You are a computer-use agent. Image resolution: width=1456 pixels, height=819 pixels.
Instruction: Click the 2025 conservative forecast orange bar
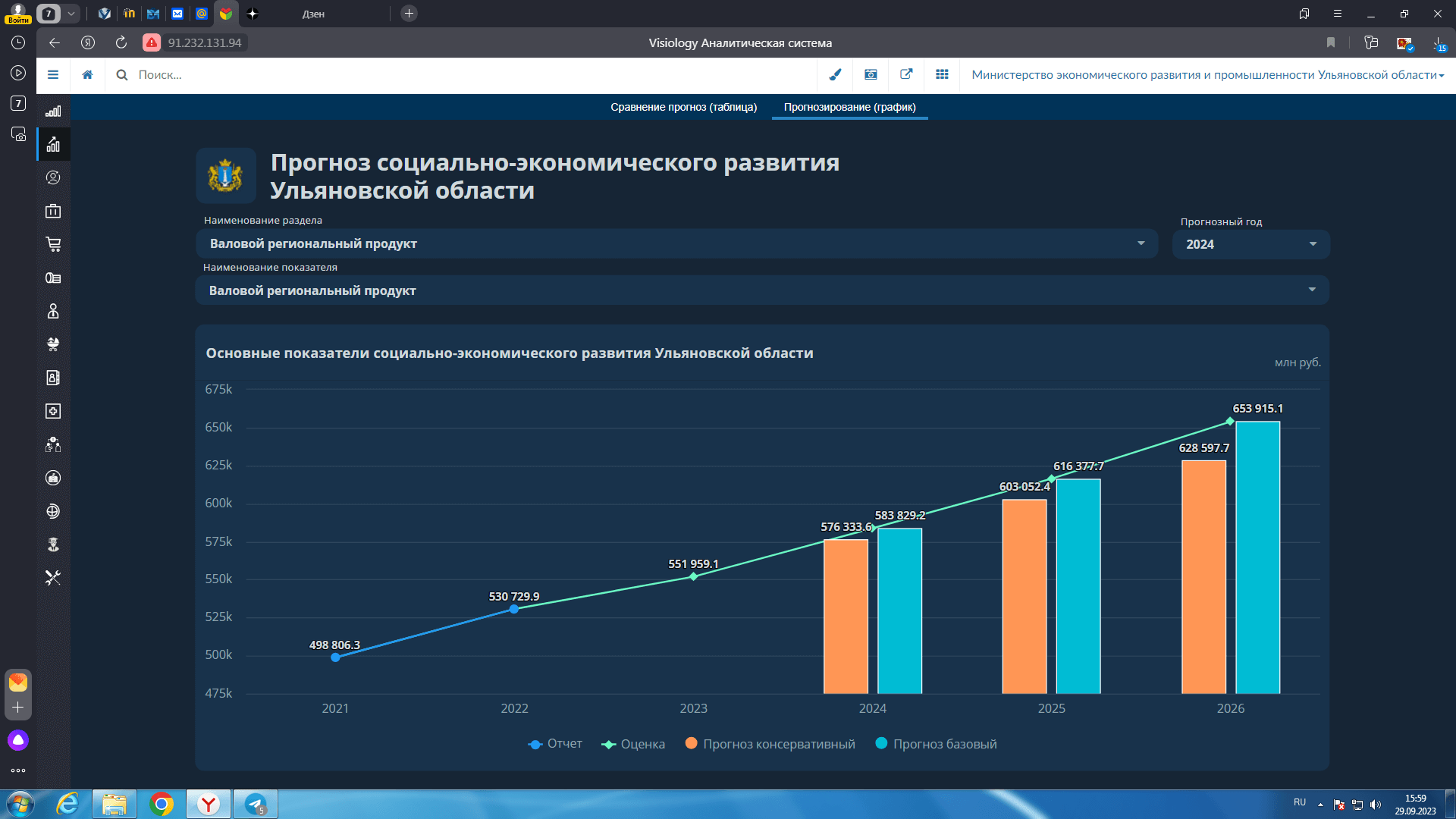1025,597
